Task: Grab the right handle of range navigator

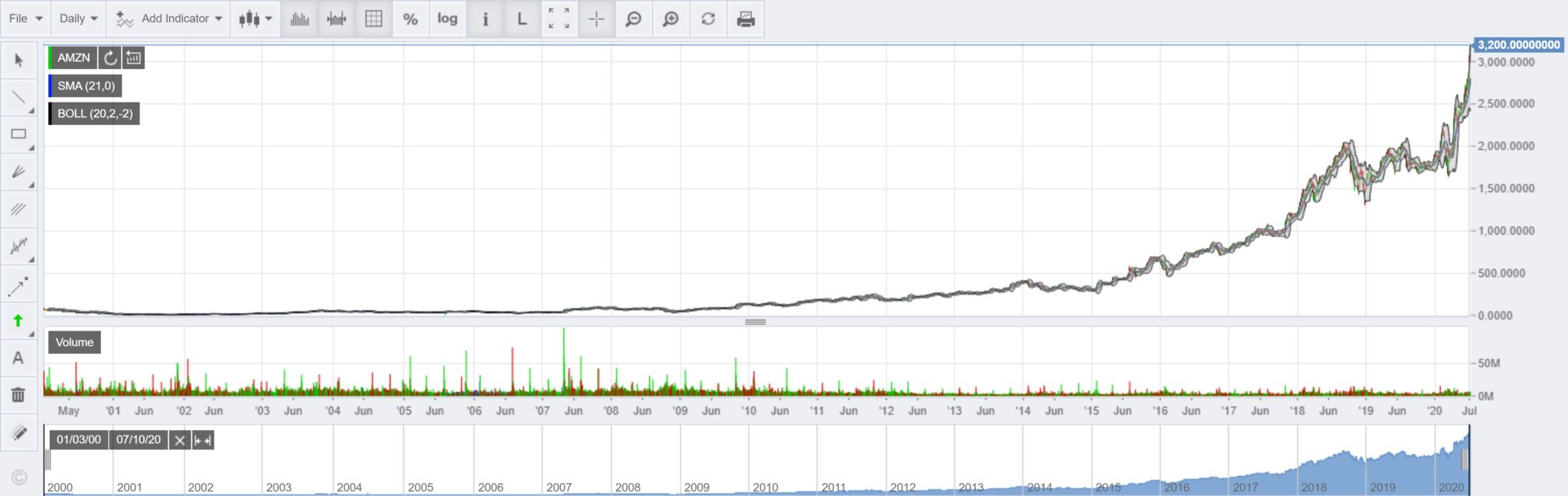Action: (1465, 459)
